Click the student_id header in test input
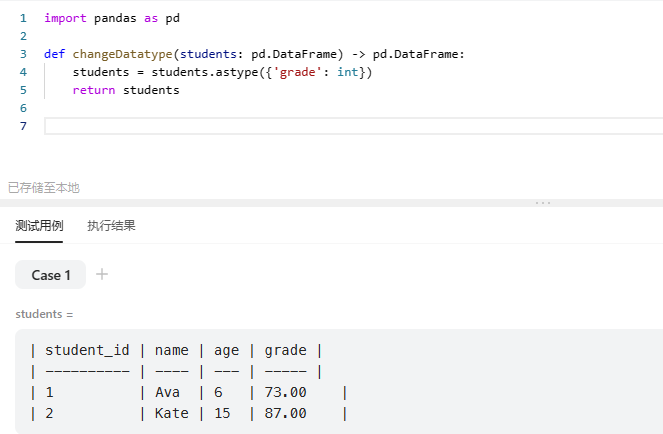Image resolution: width=663 pixels, height=434 pixels. click(x=87, y=350)
